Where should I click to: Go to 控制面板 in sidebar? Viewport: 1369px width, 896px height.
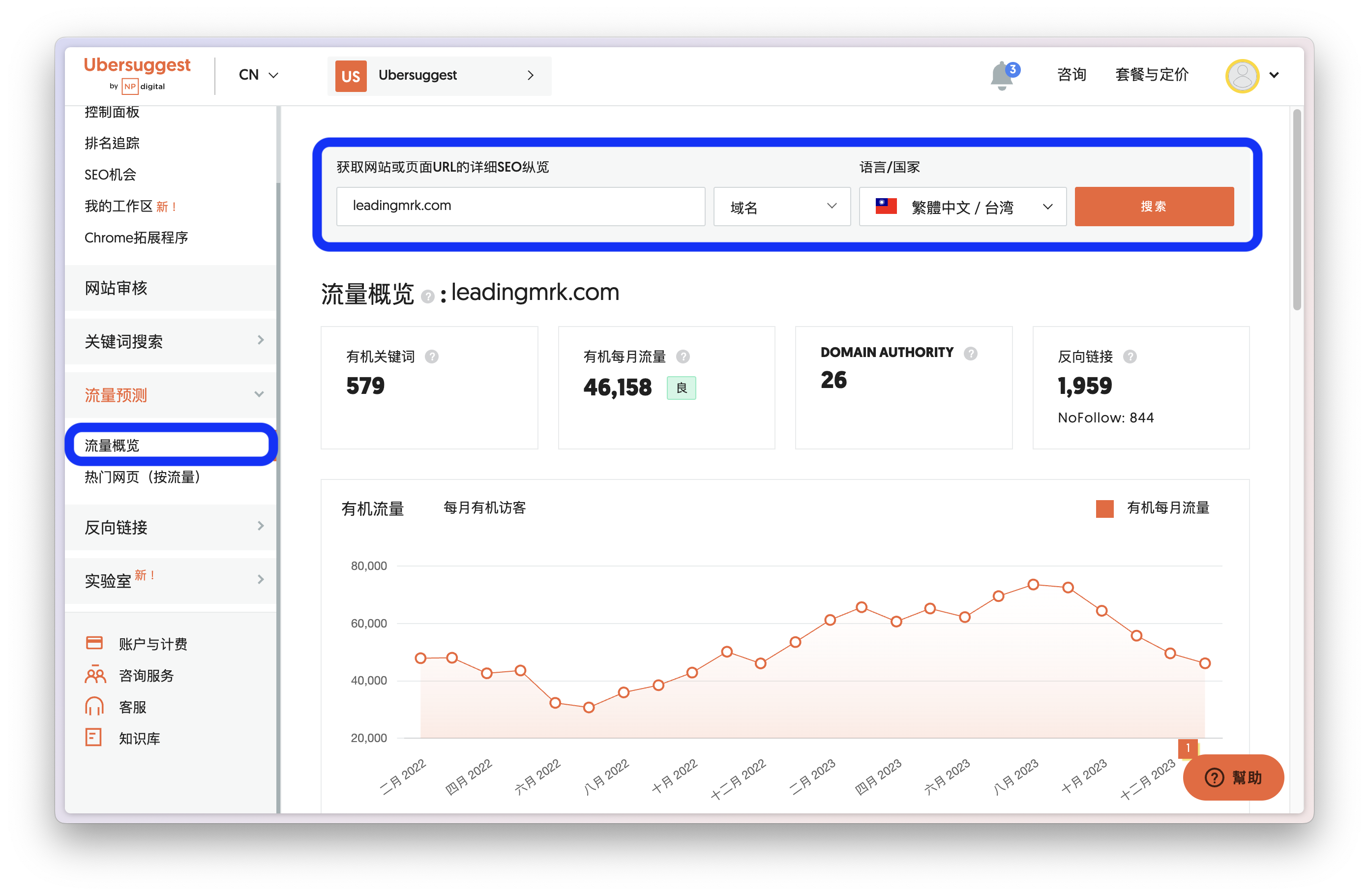click(112, 112)
